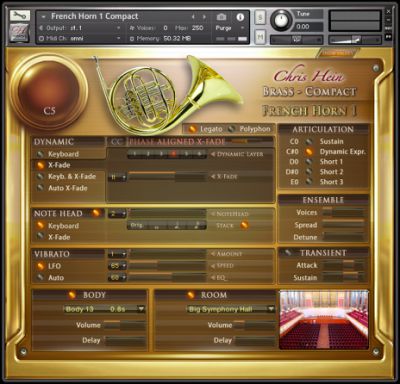Select the Short 3 articulation
Image resolution: width=400 pixels, height=384 pixels.
(x=309, y=182)
